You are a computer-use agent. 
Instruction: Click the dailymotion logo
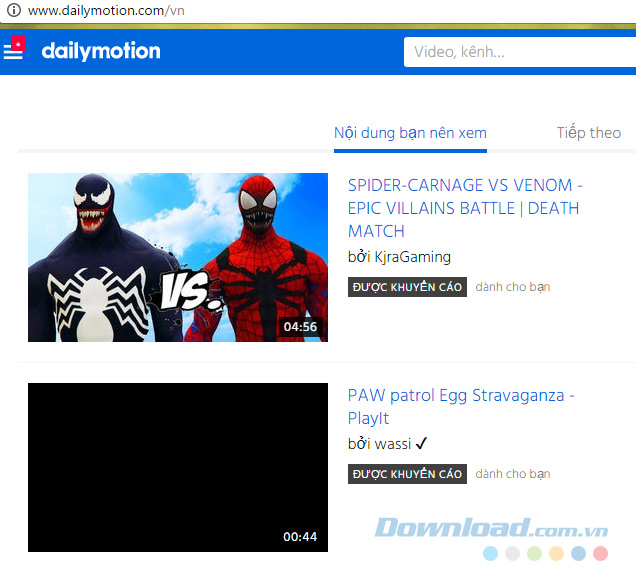[101, 51]
